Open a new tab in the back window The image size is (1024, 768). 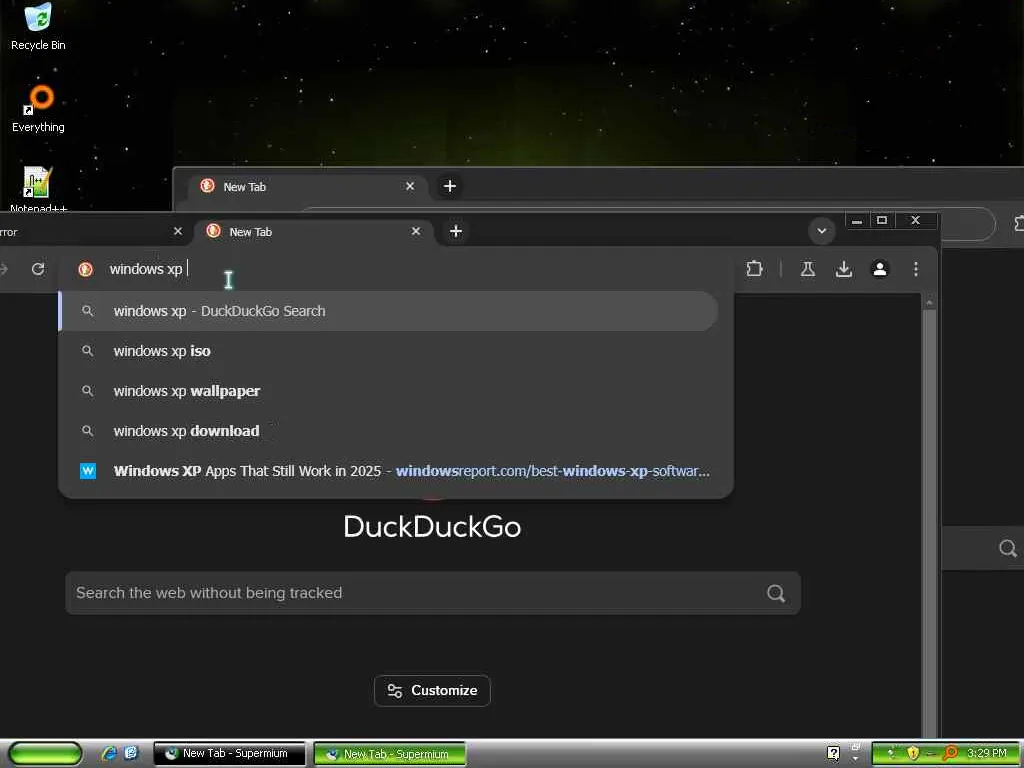(449, 186)
